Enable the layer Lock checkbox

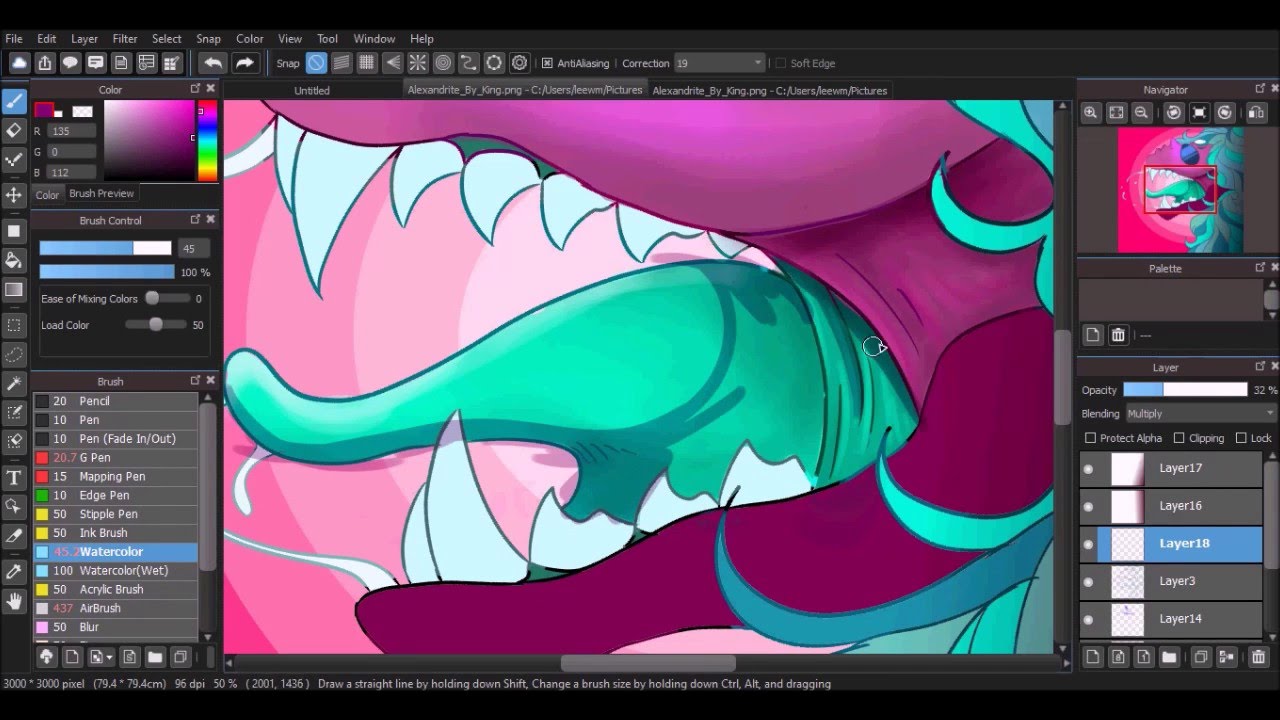1241,438
